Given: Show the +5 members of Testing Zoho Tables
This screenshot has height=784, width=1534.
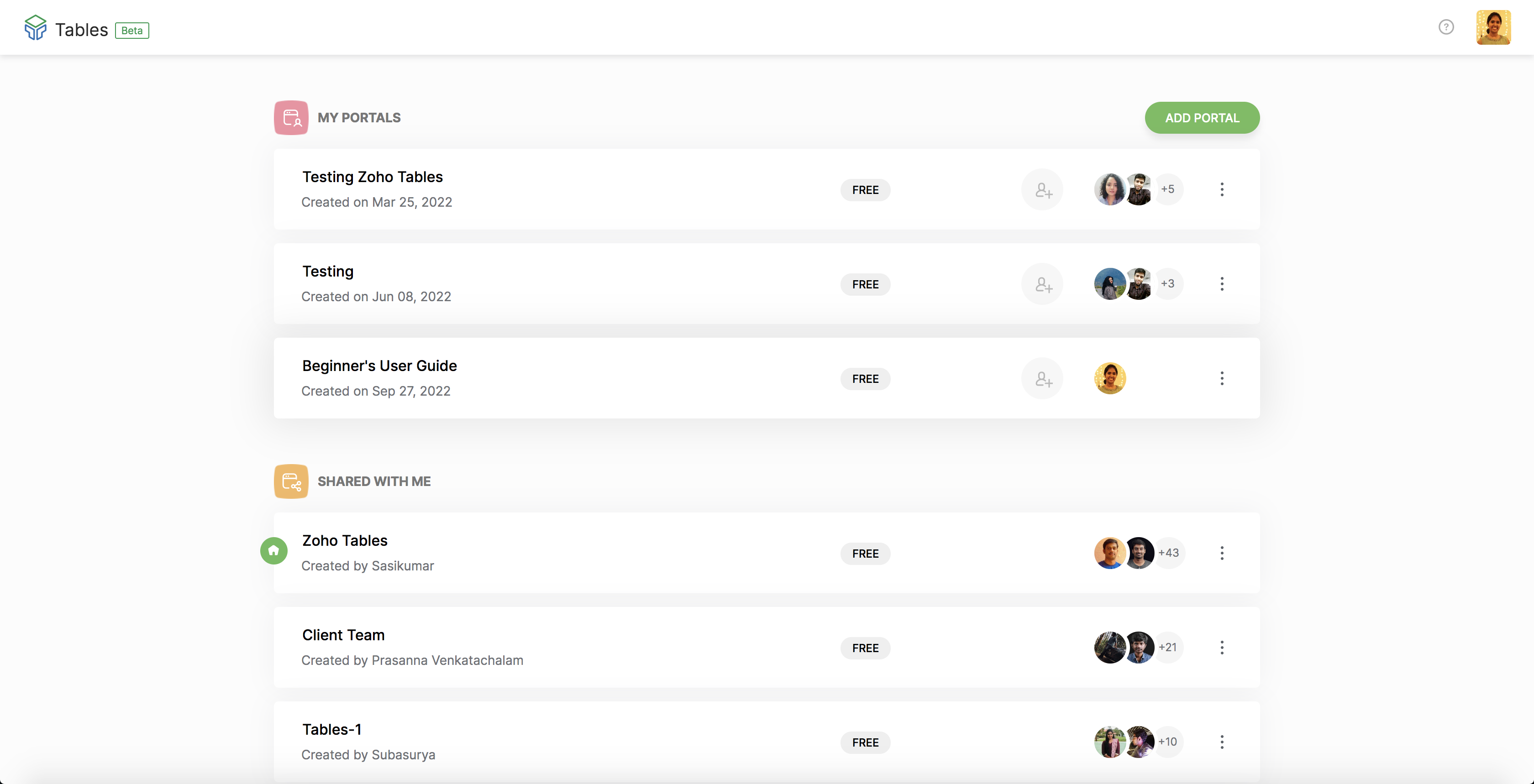Looking at the screenshot, I should click(1168, 189).
